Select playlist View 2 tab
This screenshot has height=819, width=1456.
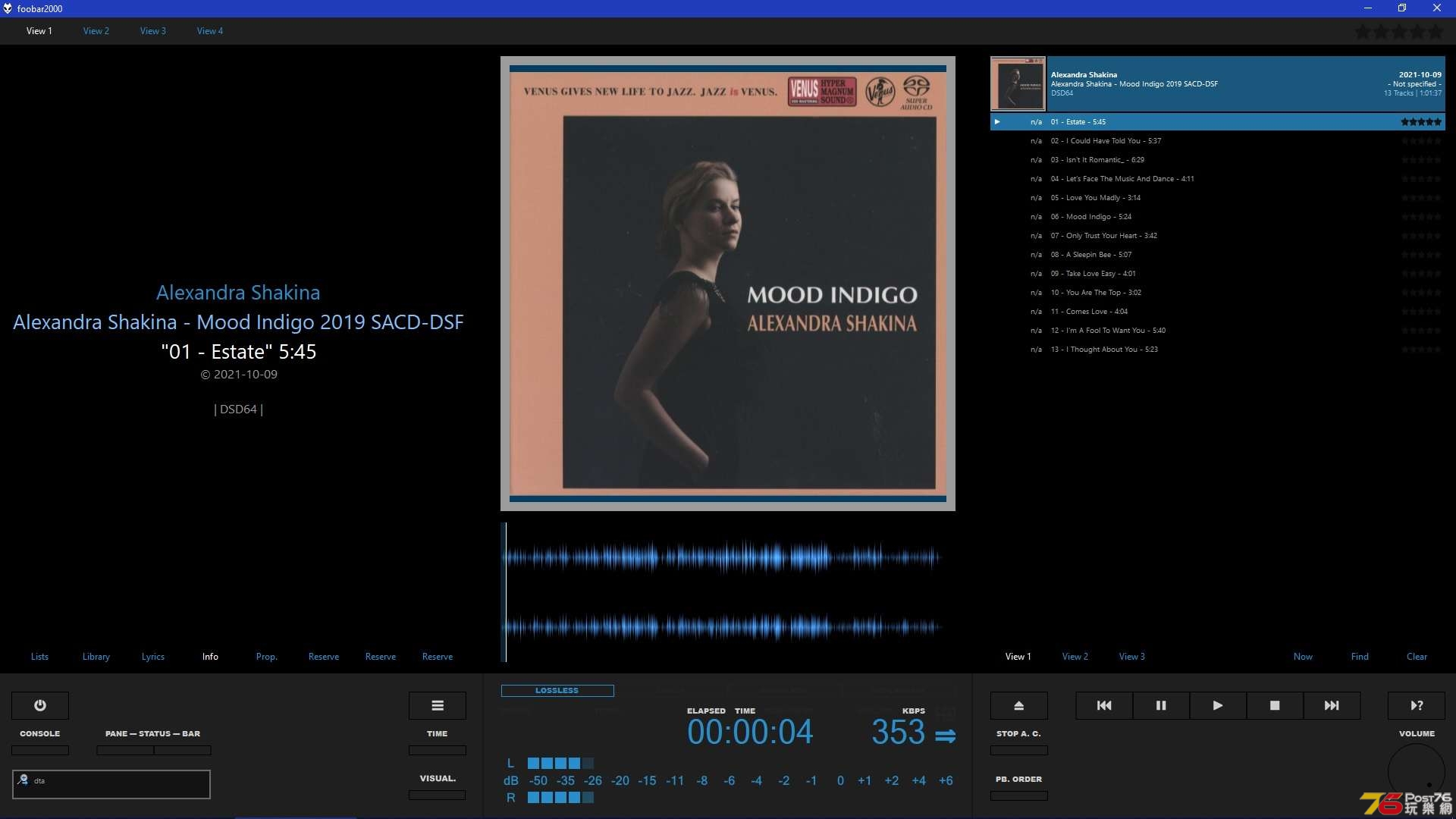(x=1075, y=657)
